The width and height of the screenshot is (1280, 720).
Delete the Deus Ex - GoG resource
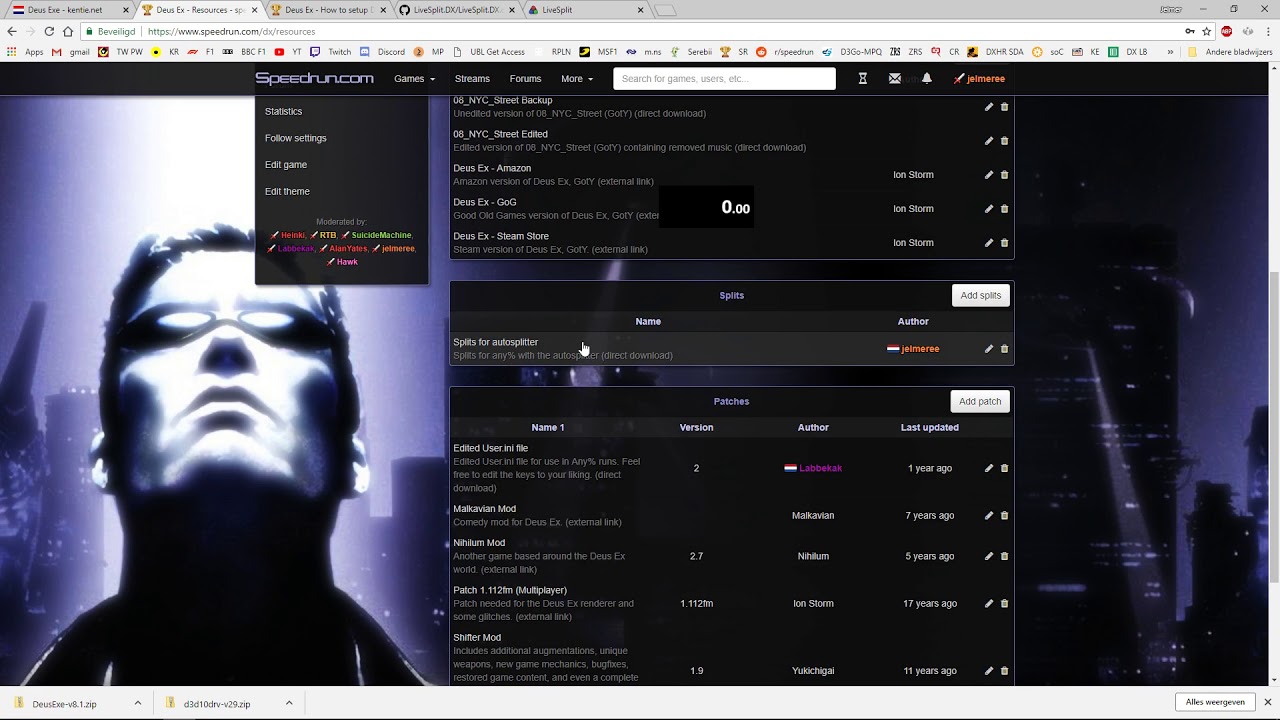click(x=1005, y=209)
